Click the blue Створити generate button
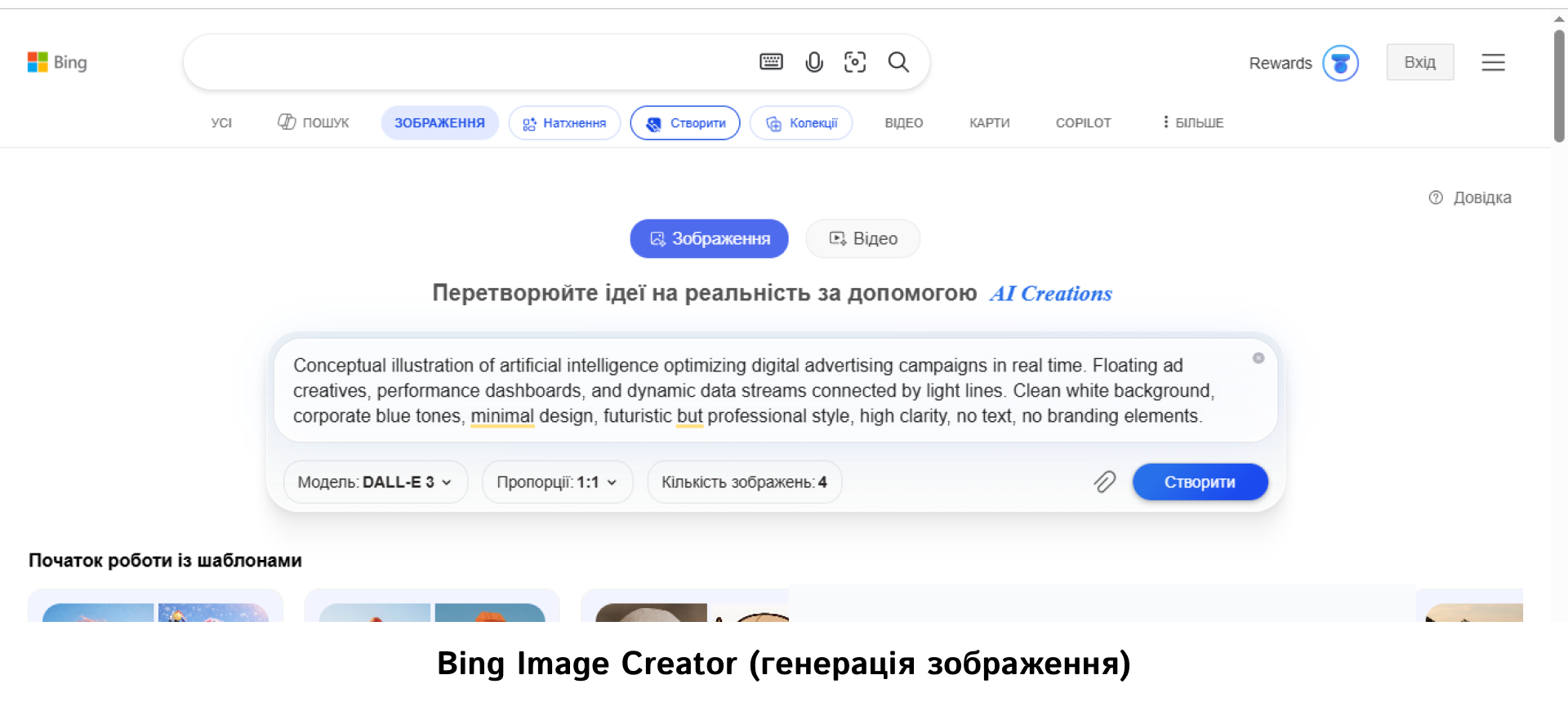The width and height of the screenshot is (1568, 715). 1200,482
